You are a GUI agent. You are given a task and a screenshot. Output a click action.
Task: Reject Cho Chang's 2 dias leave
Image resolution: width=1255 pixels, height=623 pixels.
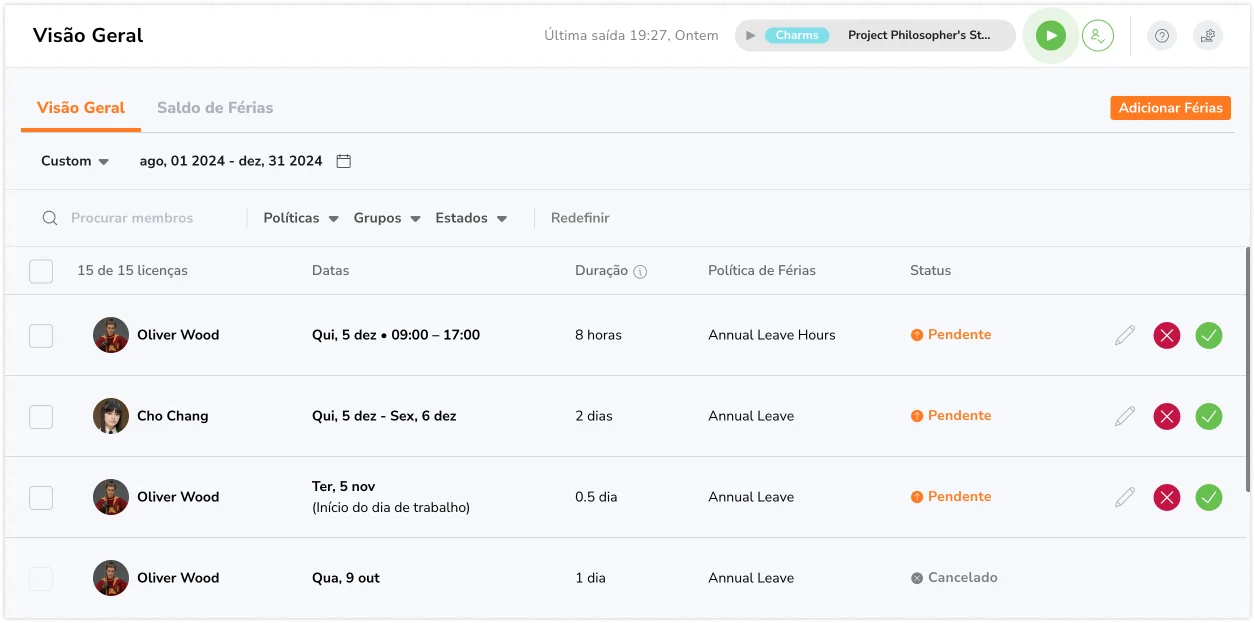tap(1167, 416)
